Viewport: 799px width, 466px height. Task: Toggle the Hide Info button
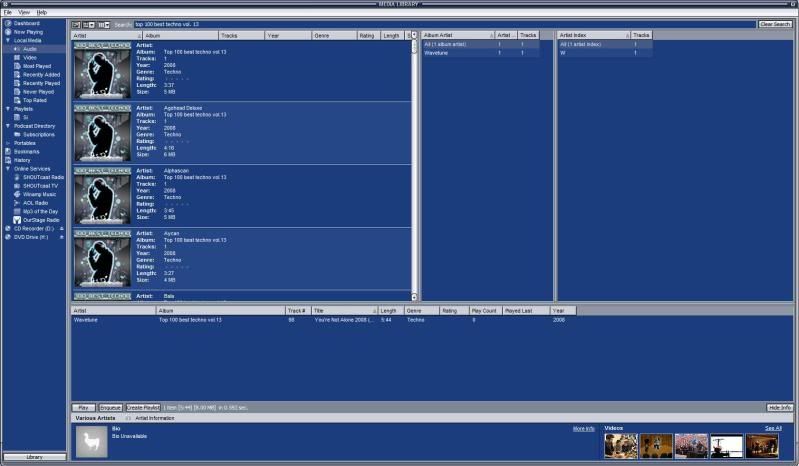pos(780,408)
